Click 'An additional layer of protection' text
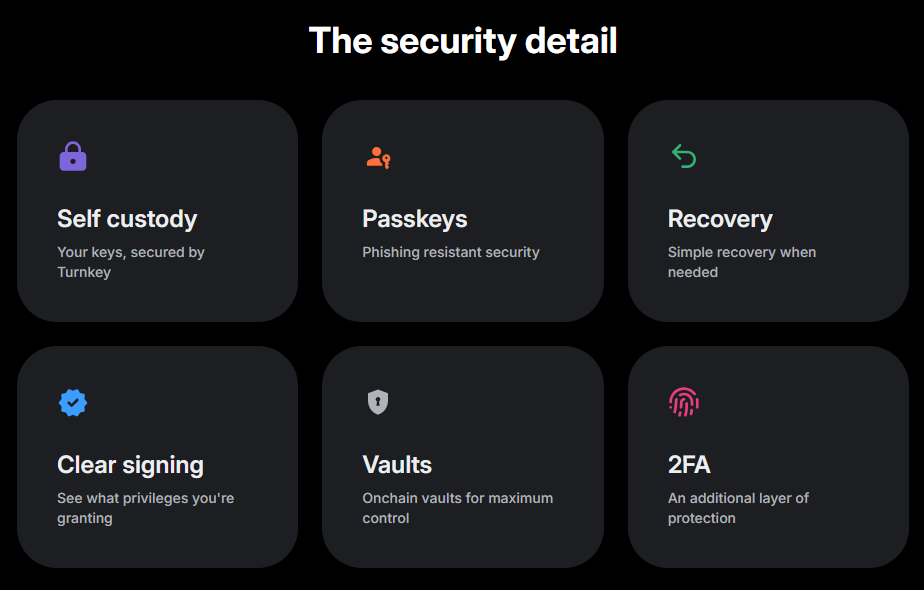 coord(739,508)
